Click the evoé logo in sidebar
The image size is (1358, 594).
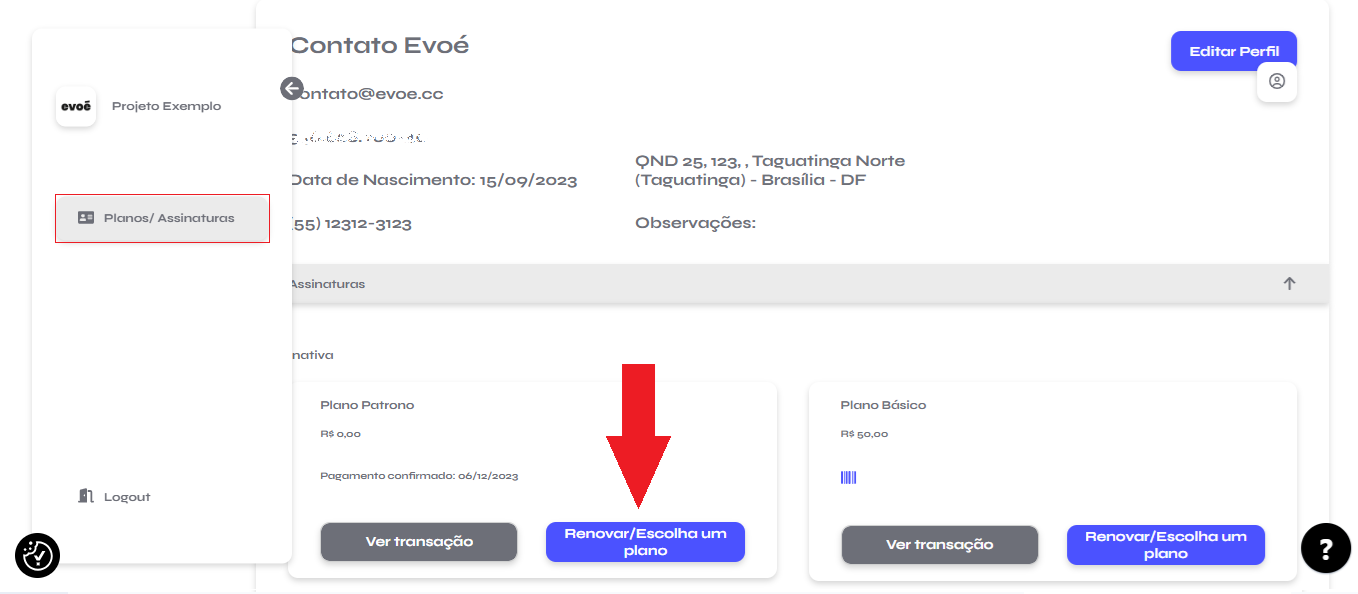pyautogui.click(x=76, y=106)
